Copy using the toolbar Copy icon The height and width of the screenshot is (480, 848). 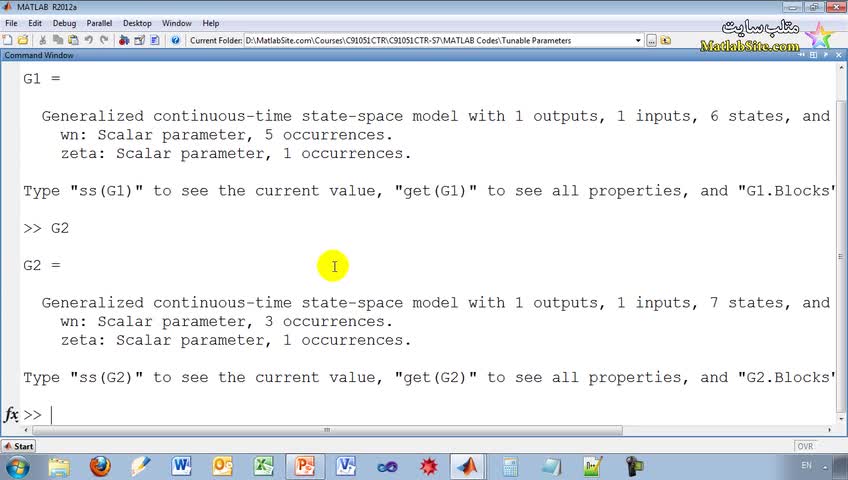[58, 40]
